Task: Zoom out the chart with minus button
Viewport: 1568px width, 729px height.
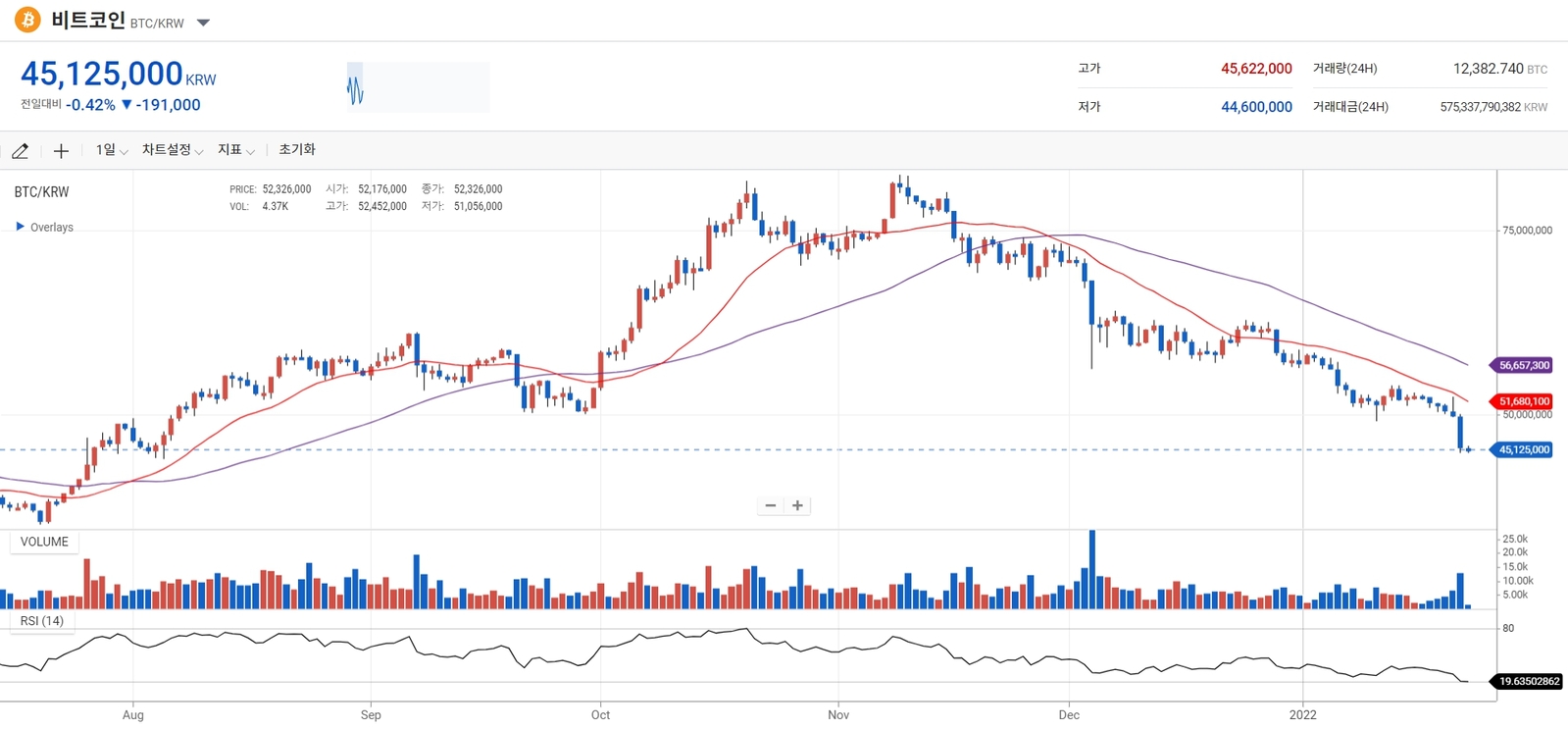Action: [771, 505]
